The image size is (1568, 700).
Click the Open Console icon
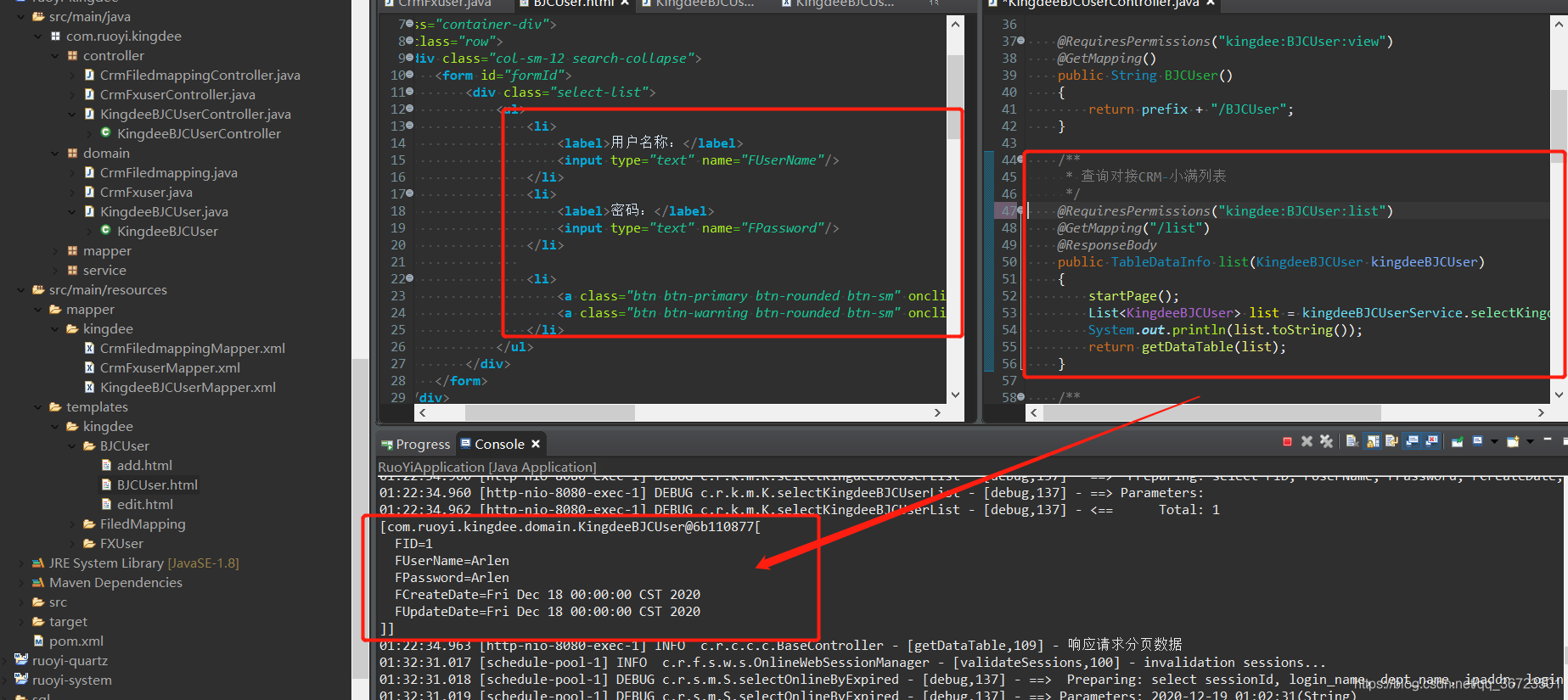point(1514,441)
